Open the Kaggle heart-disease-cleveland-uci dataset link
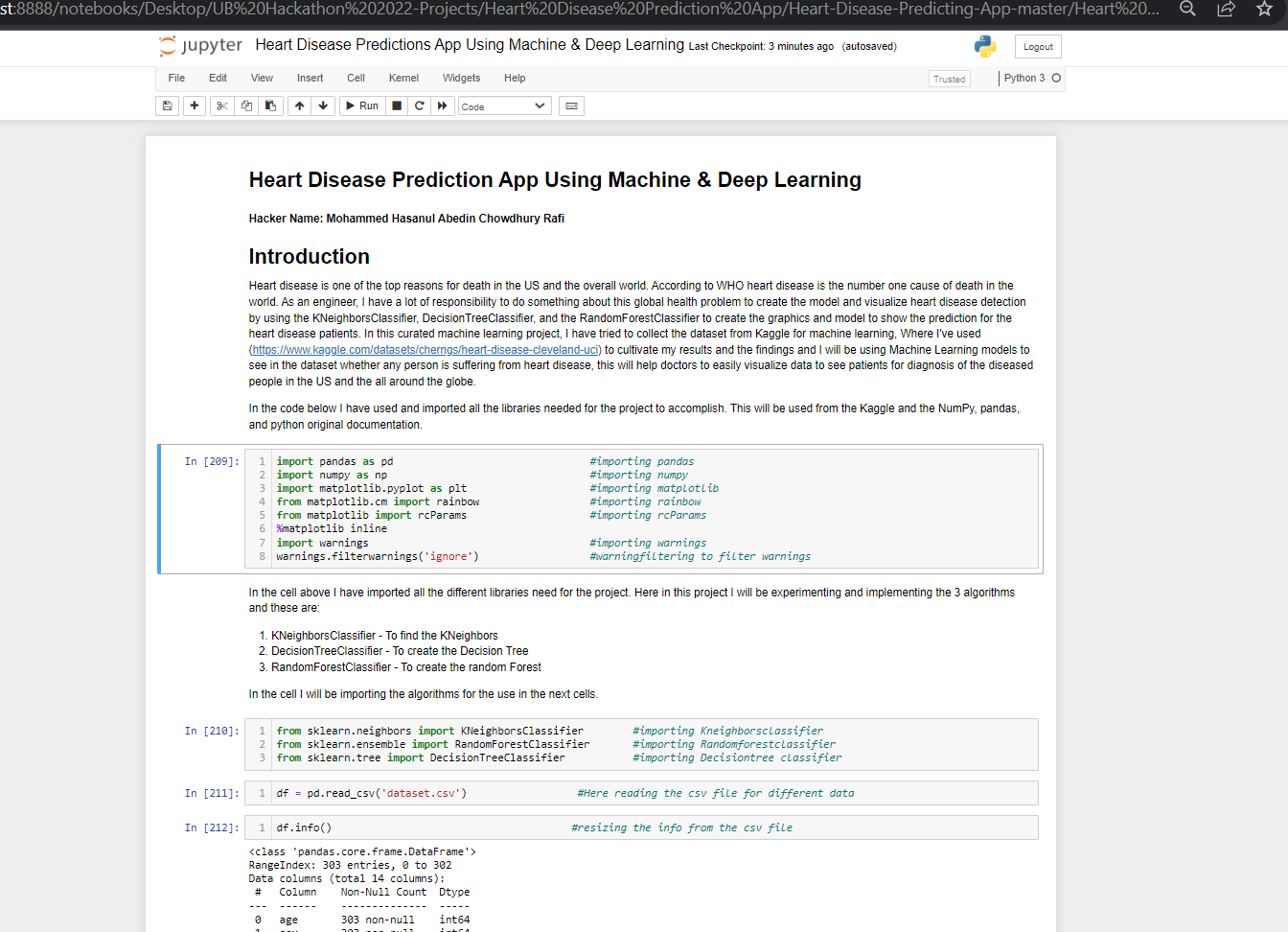This screenshot has height=932, width=1288. click(x=426, y=350)
